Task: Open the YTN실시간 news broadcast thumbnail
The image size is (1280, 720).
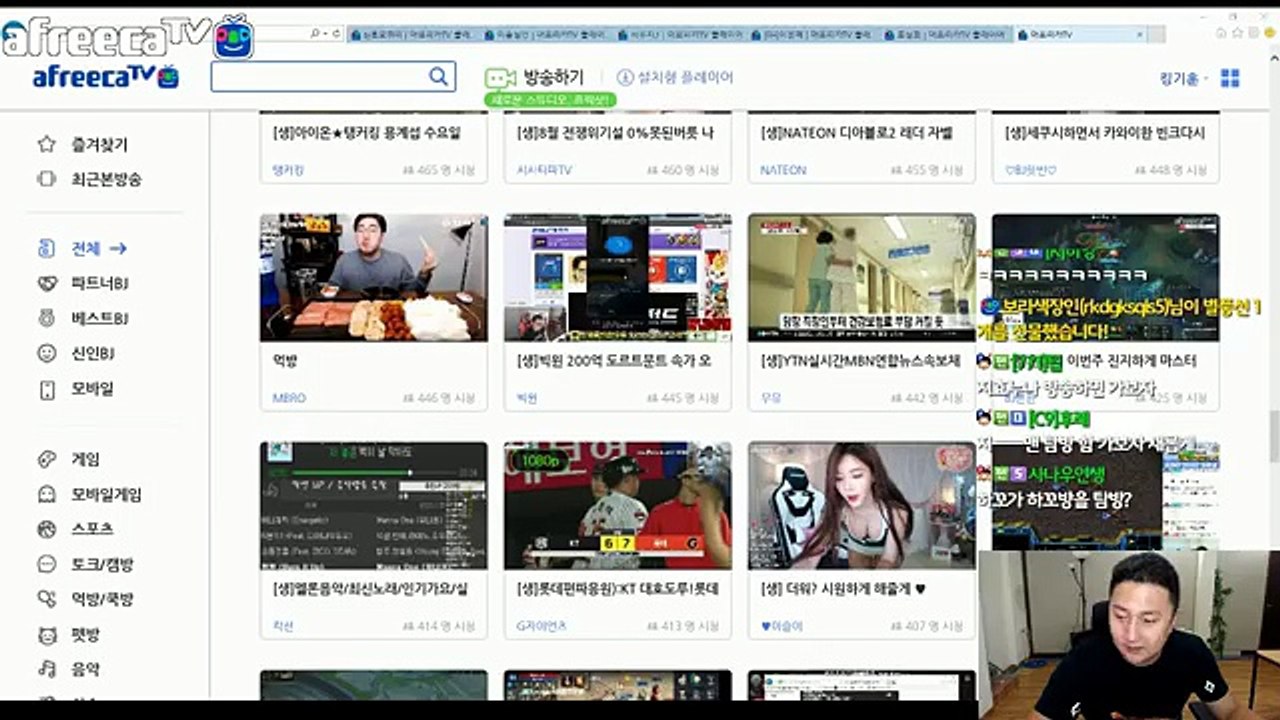Action: [862, 278]
